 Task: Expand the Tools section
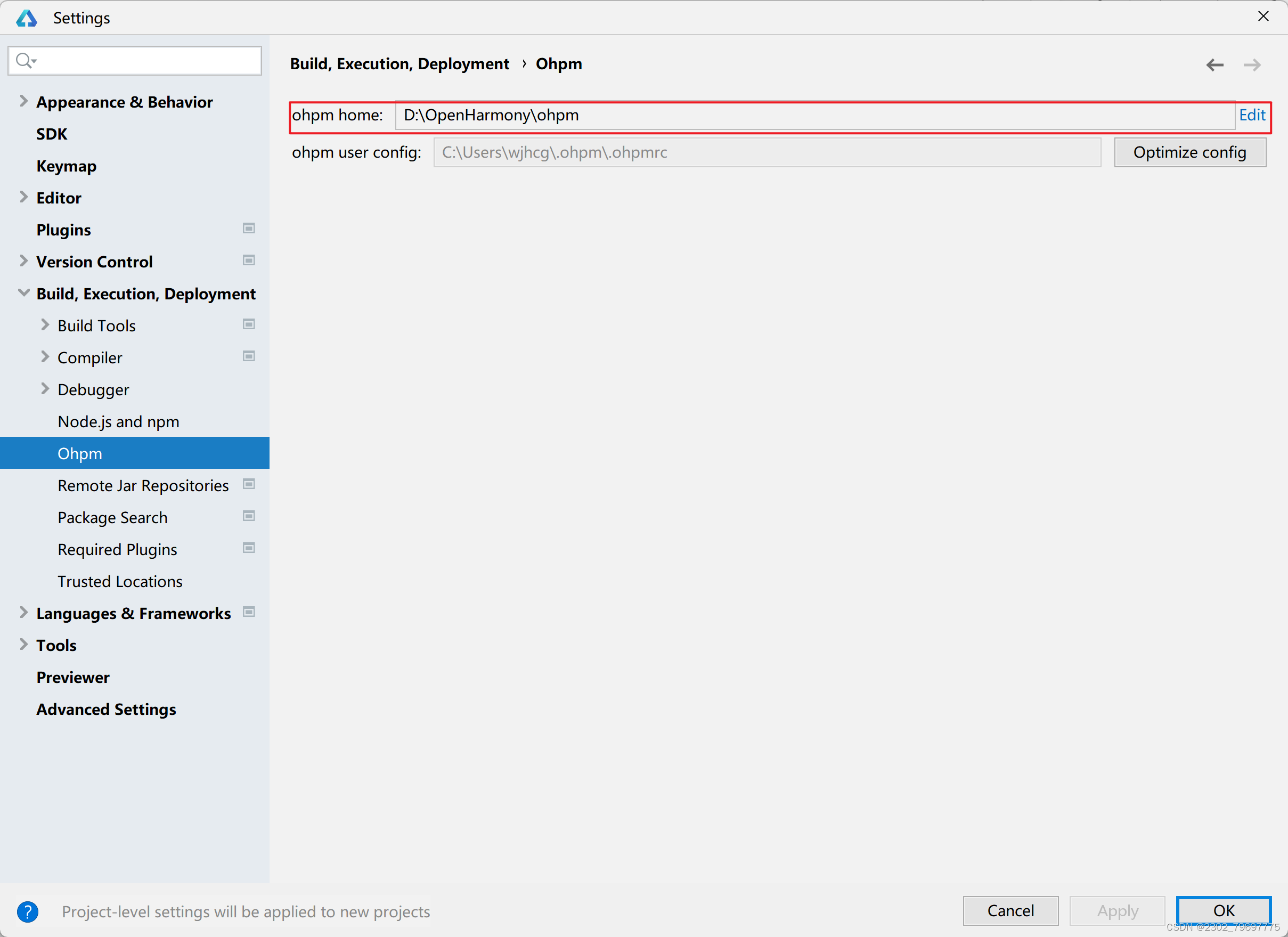click(23, 645)
